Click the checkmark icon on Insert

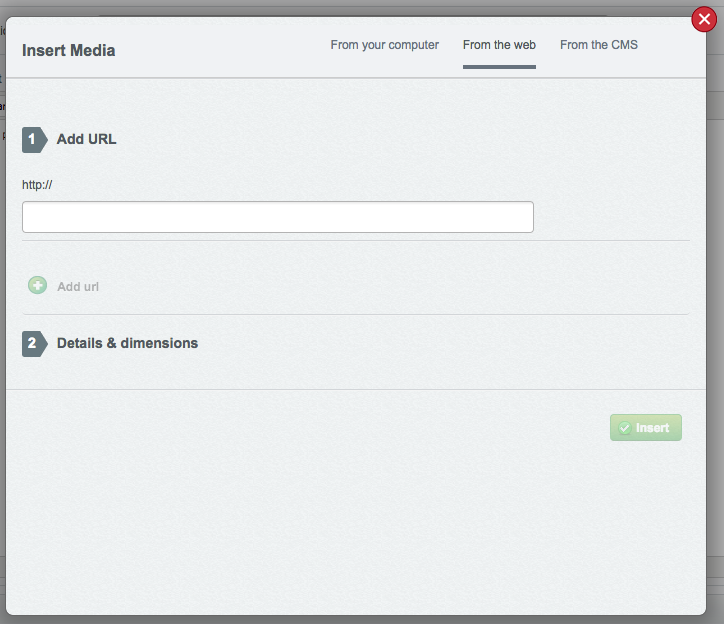[x=625, y=428]
